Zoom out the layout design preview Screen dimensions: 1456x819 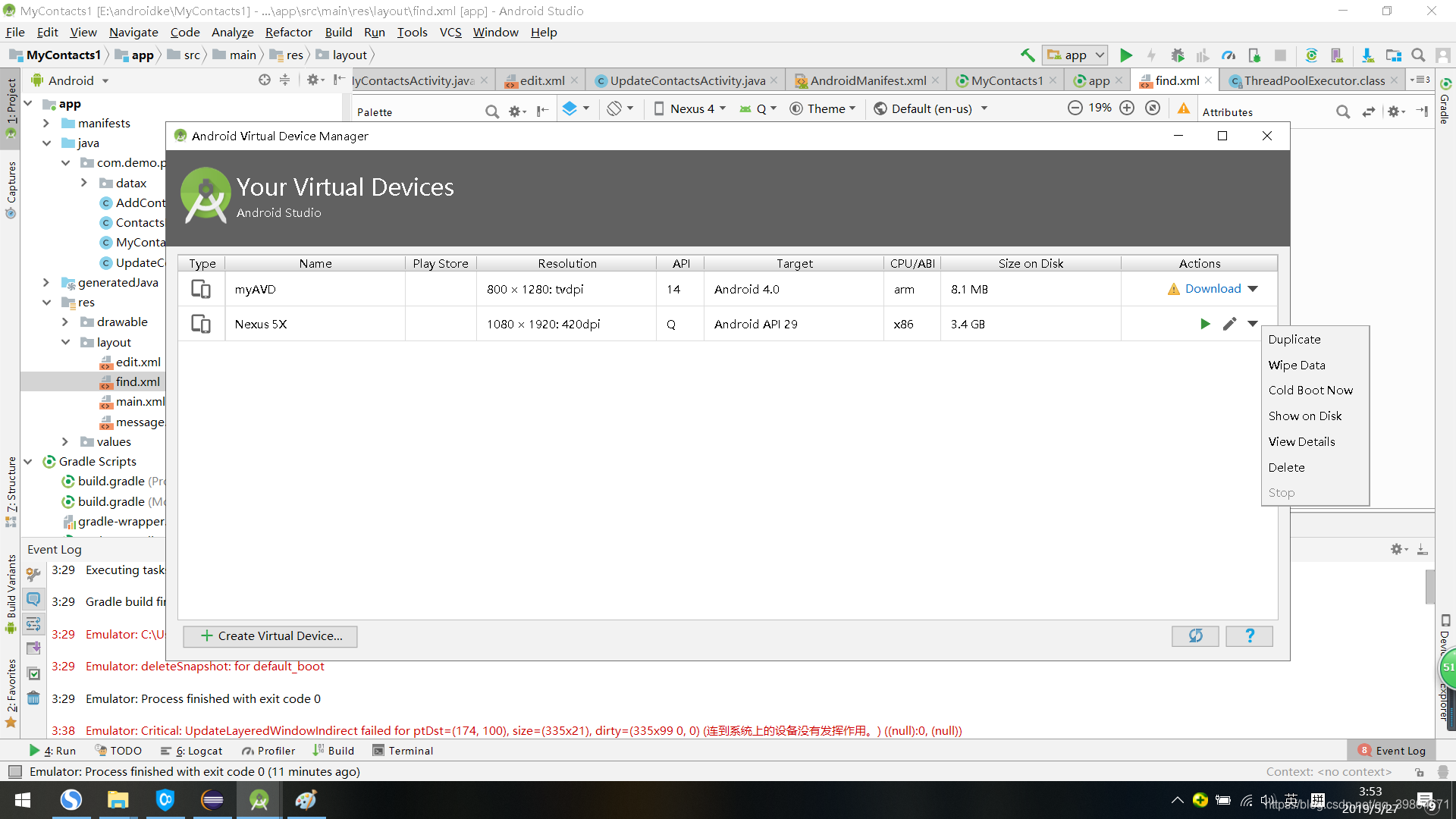(1075, 108)
